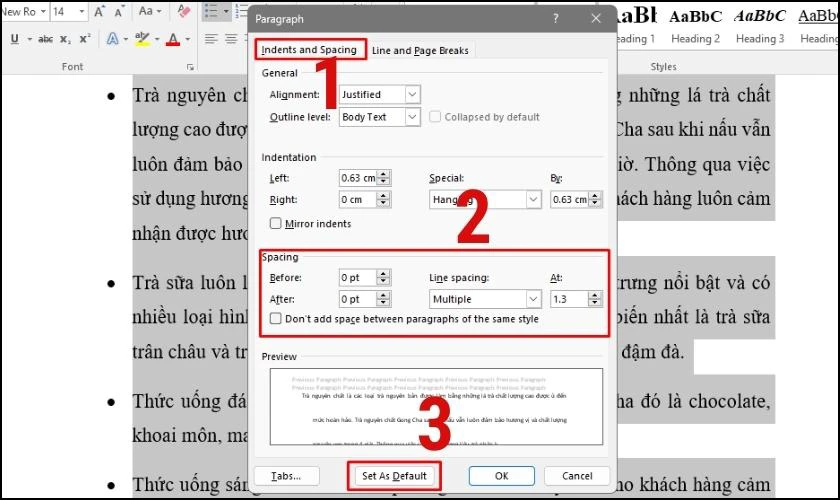This screenshot has height=500, width=840.
Task: Open the font color dropdown arrow
Action: 188,39
